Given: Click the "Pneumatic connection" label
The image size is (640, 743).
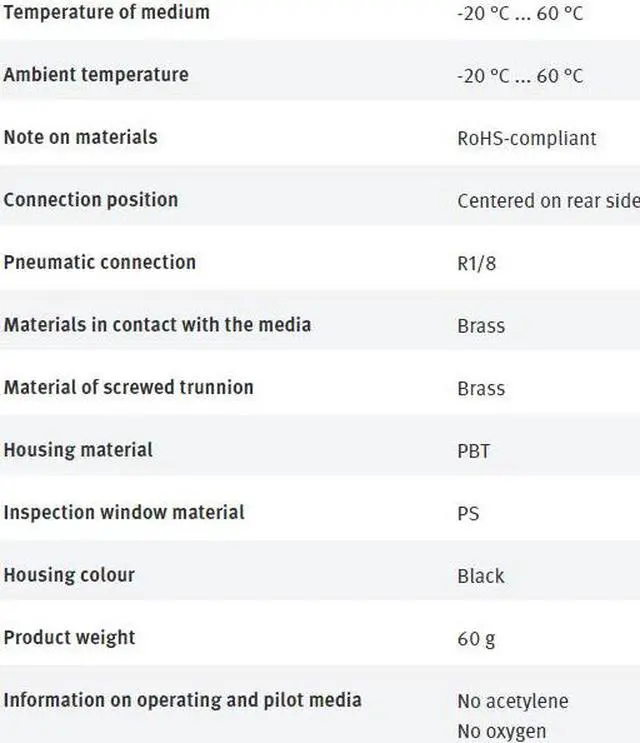Looking at the screenshot, I should pos(100,262).
